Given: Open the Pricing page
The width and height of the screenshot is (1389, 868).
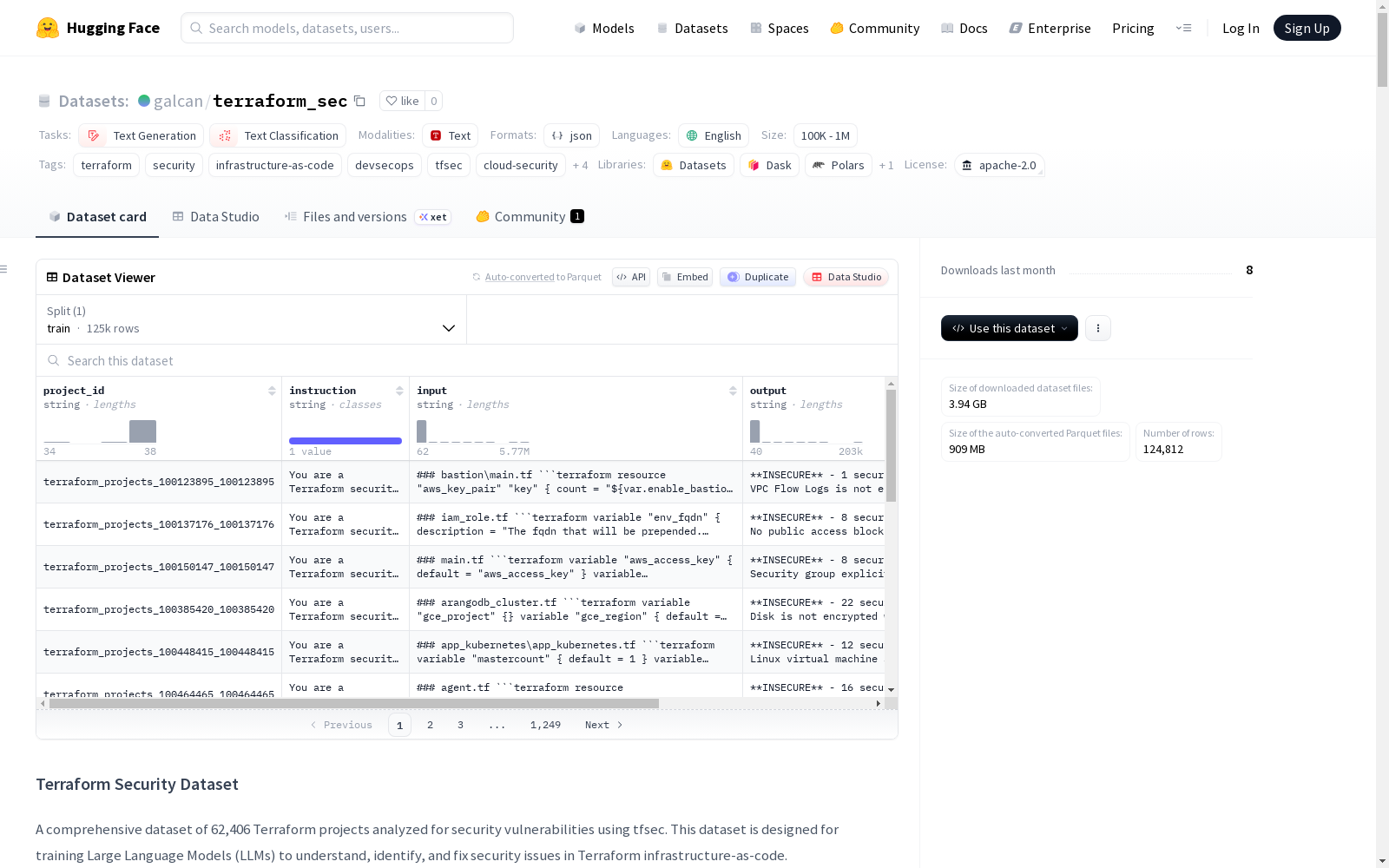Looking at the screenshot, I should [x=1133, y=28].
